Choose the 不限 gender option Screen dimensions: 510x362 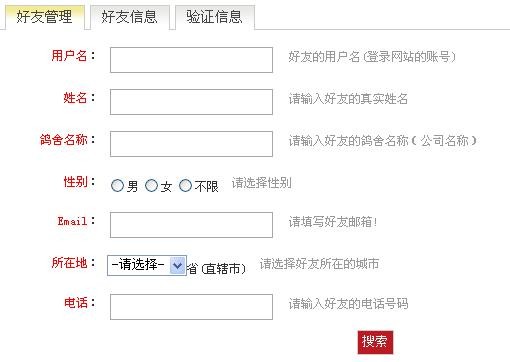pos(185,185)
